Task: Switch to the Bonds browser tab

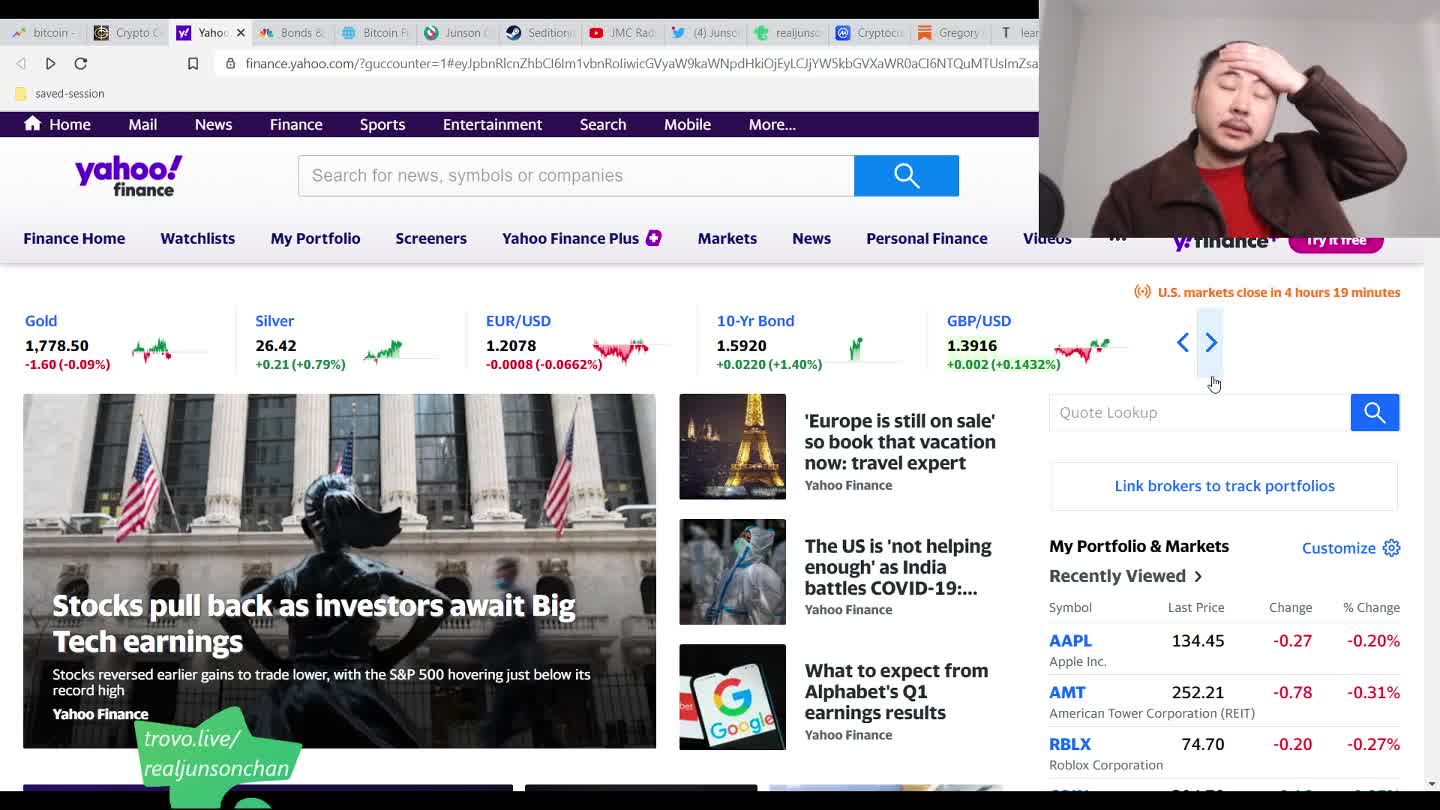Action: click(293, 33)
